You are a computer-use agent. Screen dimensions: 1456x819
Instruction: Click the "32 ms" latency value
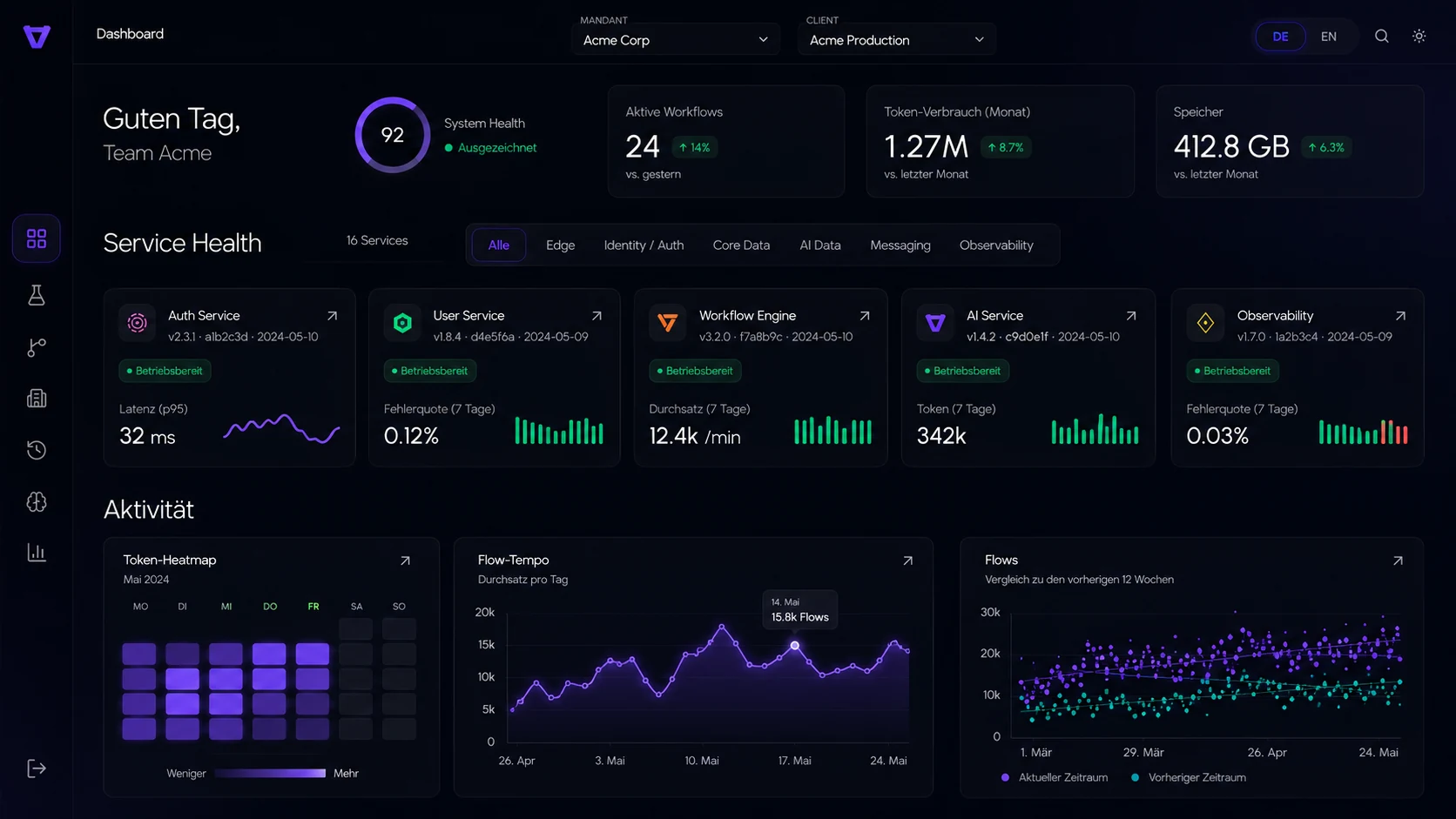(147, 436)
